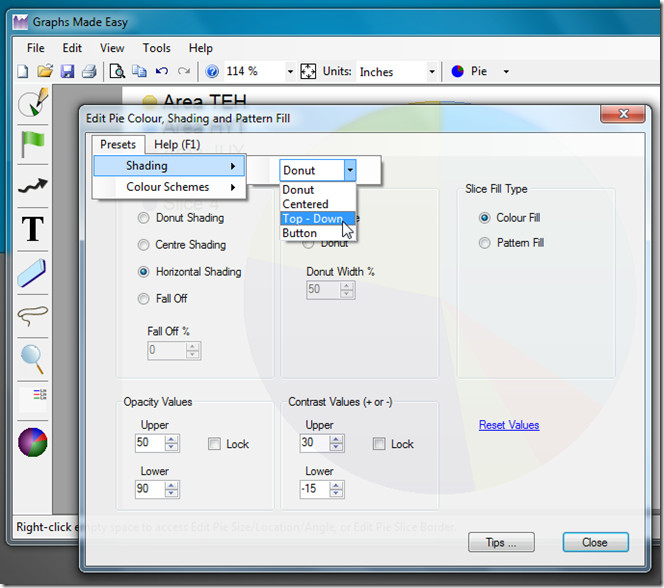Open the File menu
Image resolution: width=664 pixels, height=588 pixels.
[36, 48]
